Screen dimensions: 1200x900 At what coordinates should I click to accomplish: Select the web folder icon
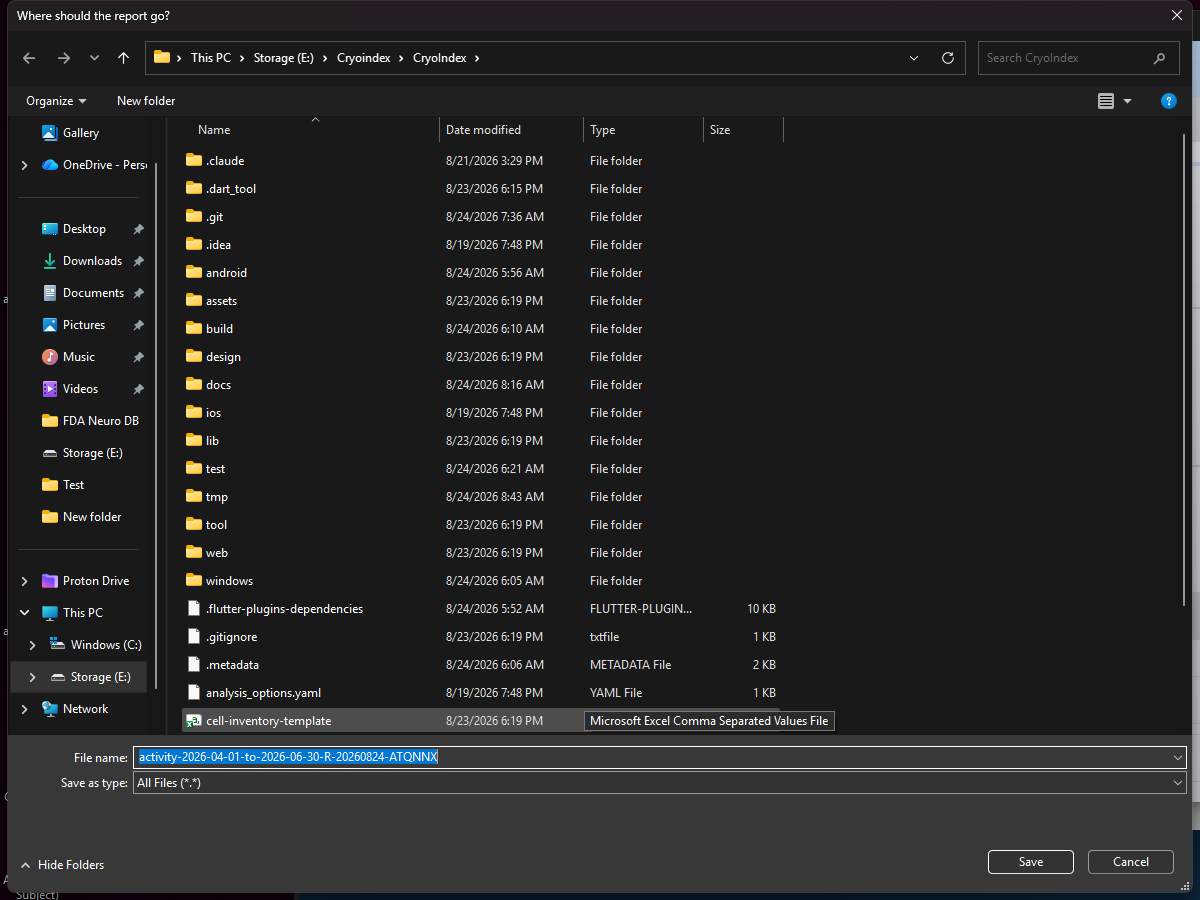194,553
